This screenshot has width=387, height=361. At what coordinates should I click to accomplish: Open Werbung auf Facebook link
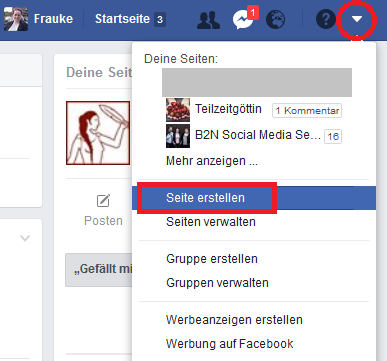[230, 344]
